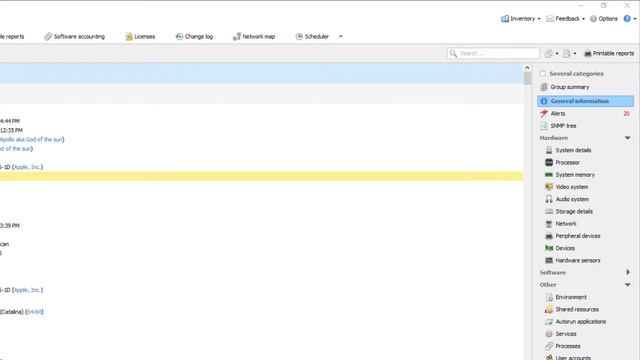Open the Inventory dropdown arrow
Screen dimensions: 640x360
click(x=539, y=19)
